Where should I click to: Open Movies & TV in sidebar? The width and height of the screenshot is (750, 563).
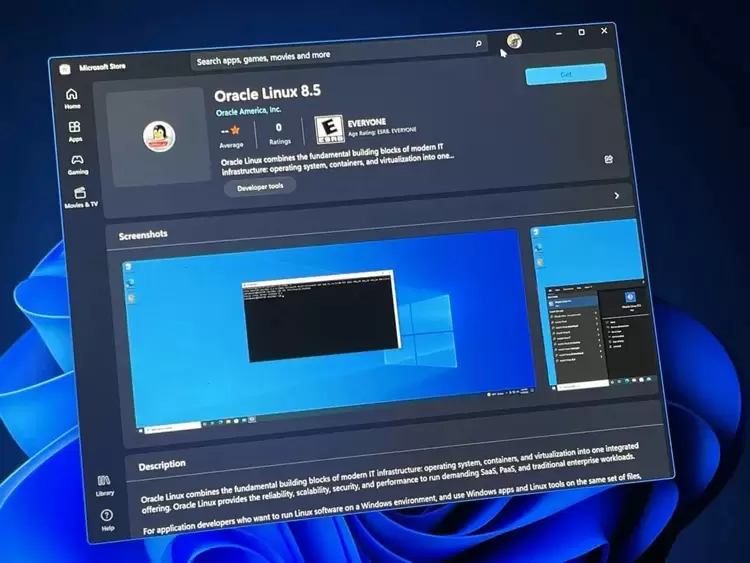pyautogui.click(x=81, y=197)
